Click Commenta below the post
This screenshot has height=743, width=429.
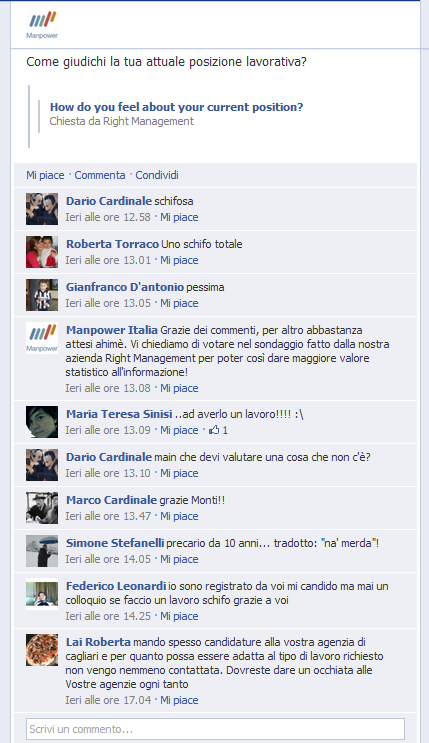100,175
